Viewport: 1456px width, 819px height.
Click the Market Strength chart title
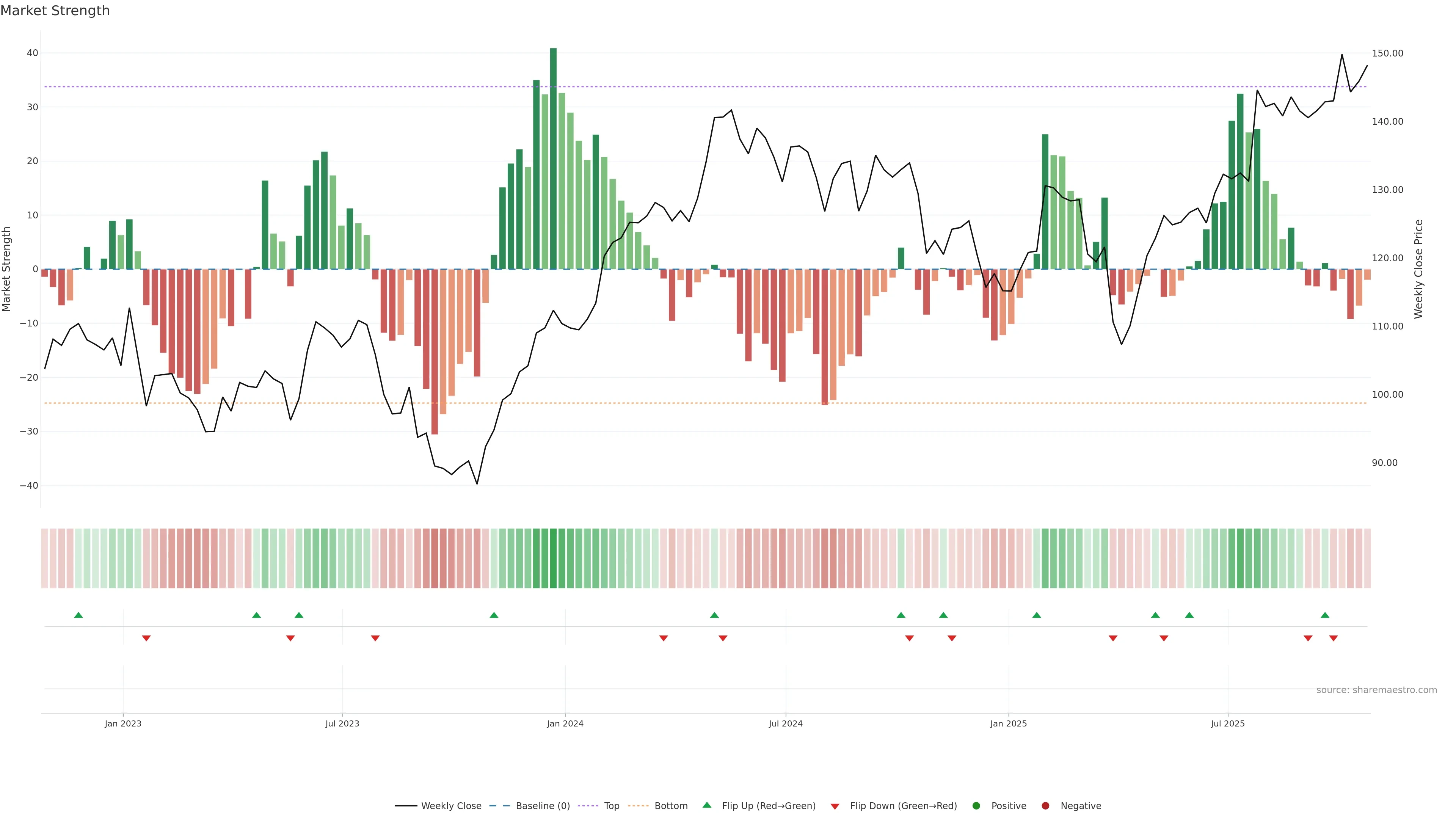55,11
